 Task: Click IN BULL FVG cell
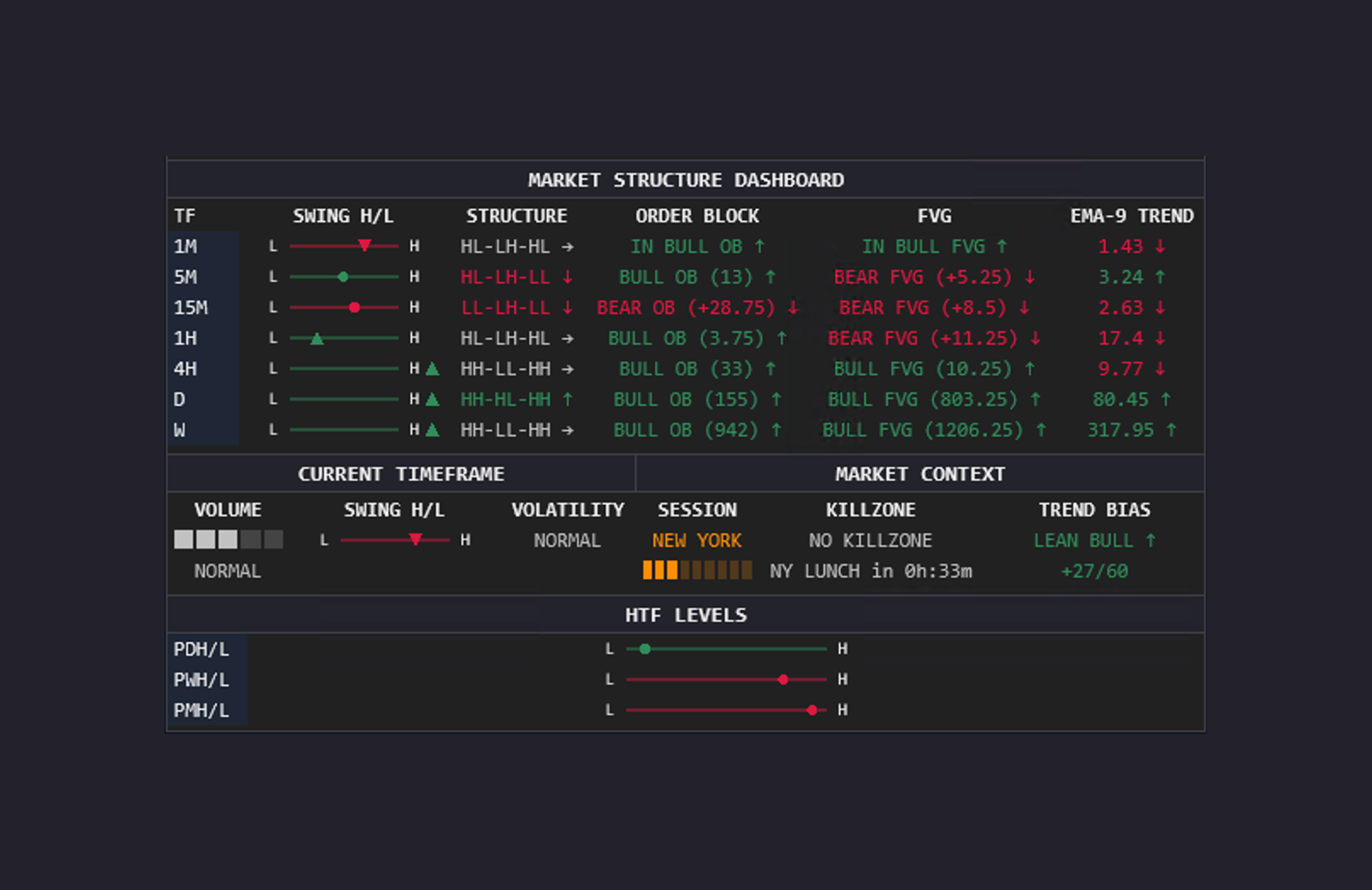pos(934,246)
